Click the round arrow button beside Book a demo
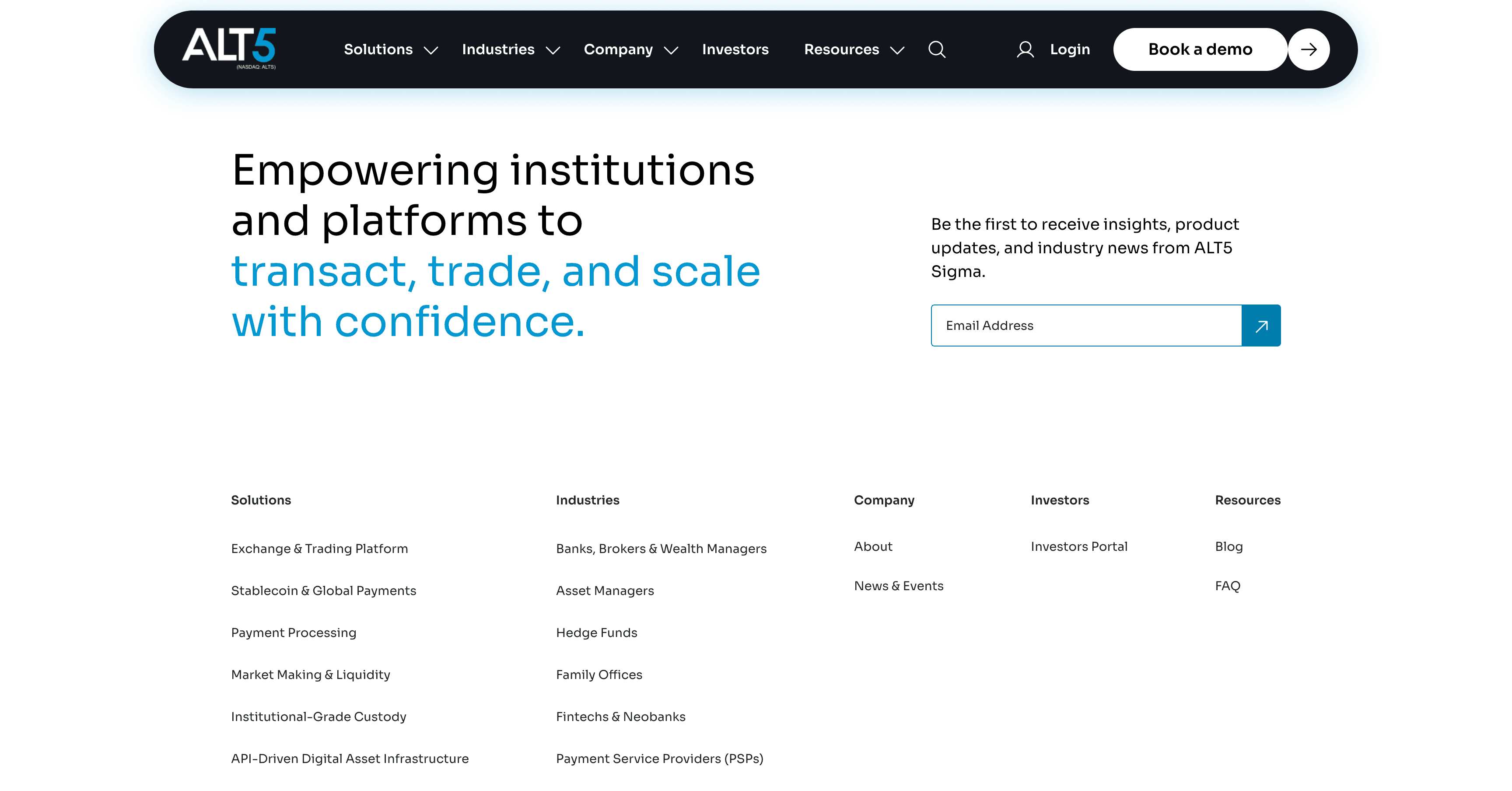Screen dimensions: 1512x791 (1308, 49)
